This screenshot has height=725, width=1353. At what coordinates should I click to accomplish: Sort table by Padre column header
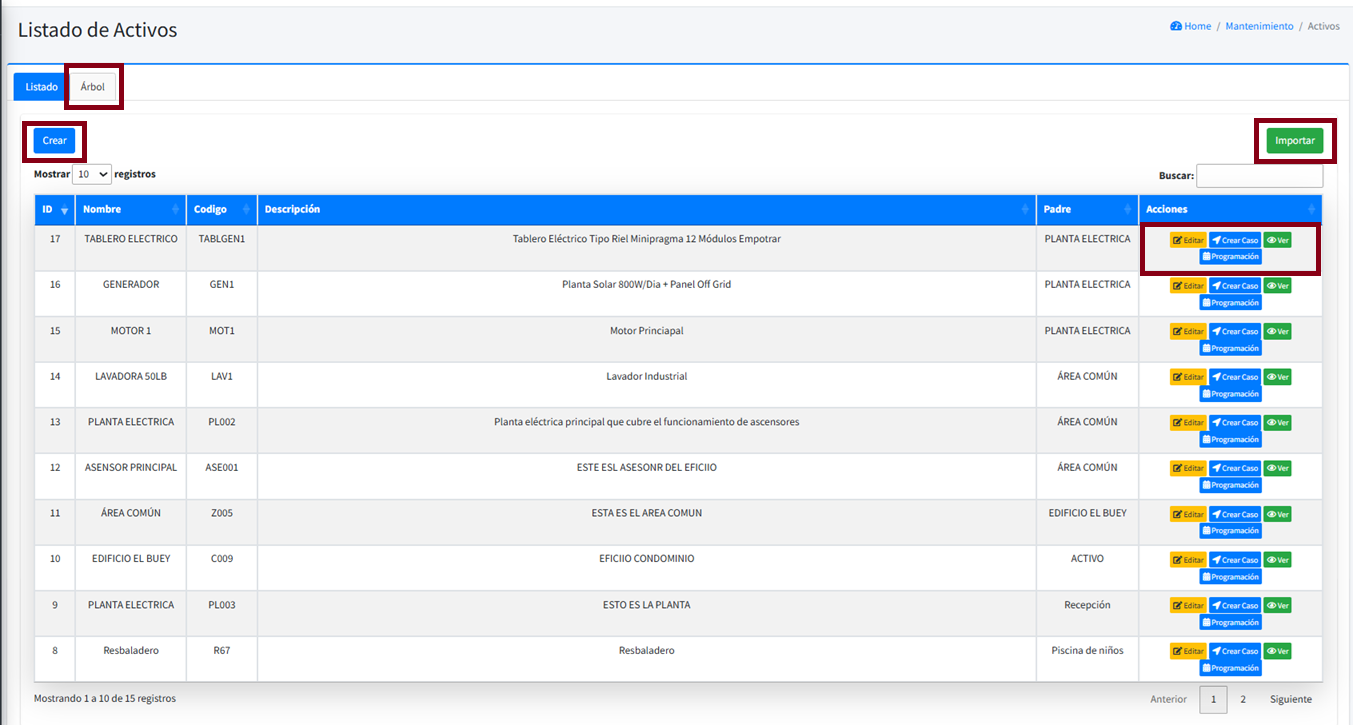pos(1087,210)
